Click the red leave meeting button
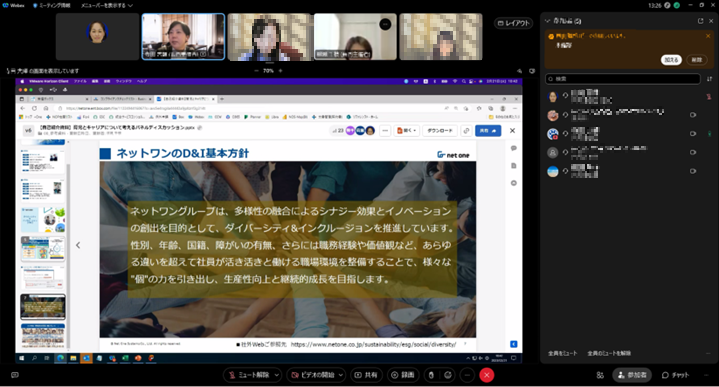This screenshot has width=719, height=387. 487,375
